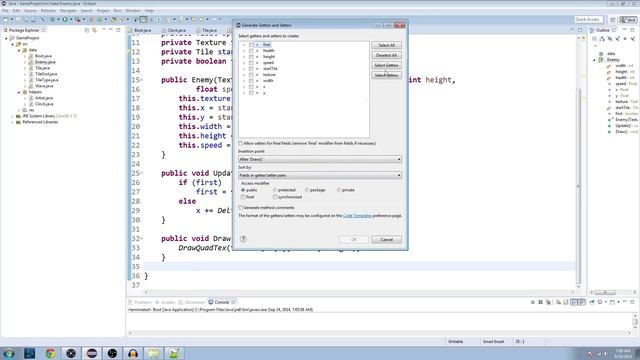Click Hide Static Members icon in Outline
The image size is (640, 360).
point(618,39)
